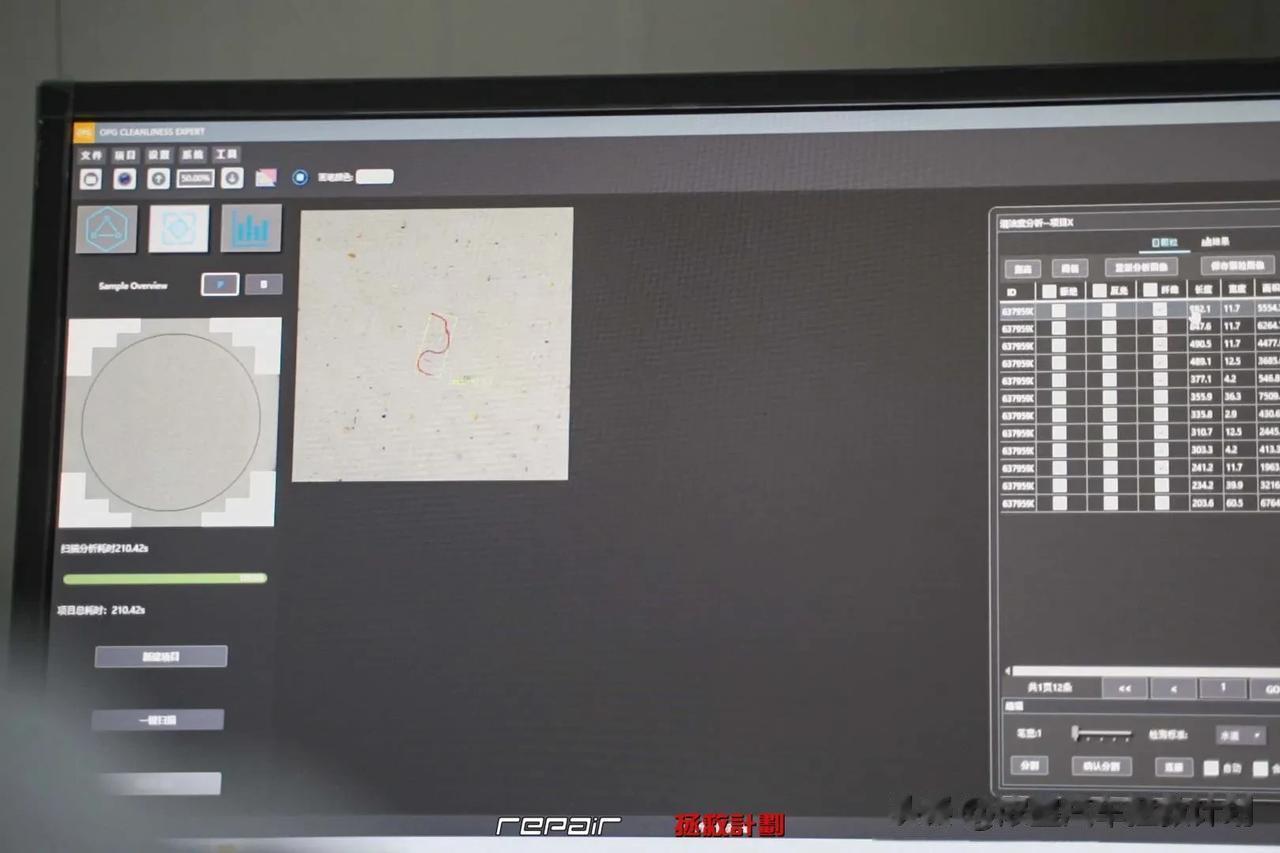Click the blue camera lens toolbar icon
The width and height of the screenshot is (1280, 853).
click(124, 178)
